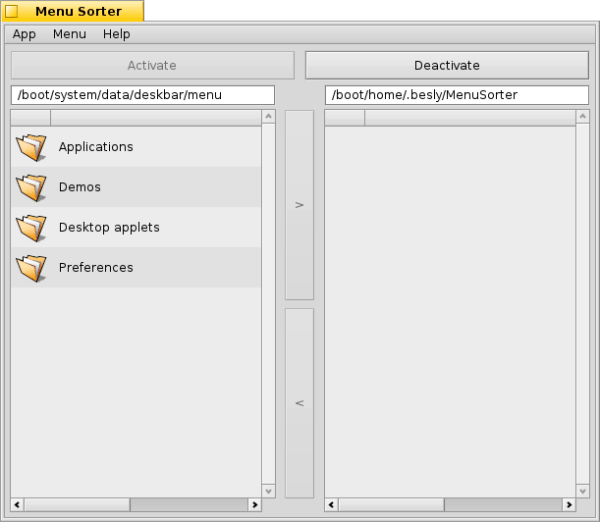Open the Menu menu

pos(69,34)
